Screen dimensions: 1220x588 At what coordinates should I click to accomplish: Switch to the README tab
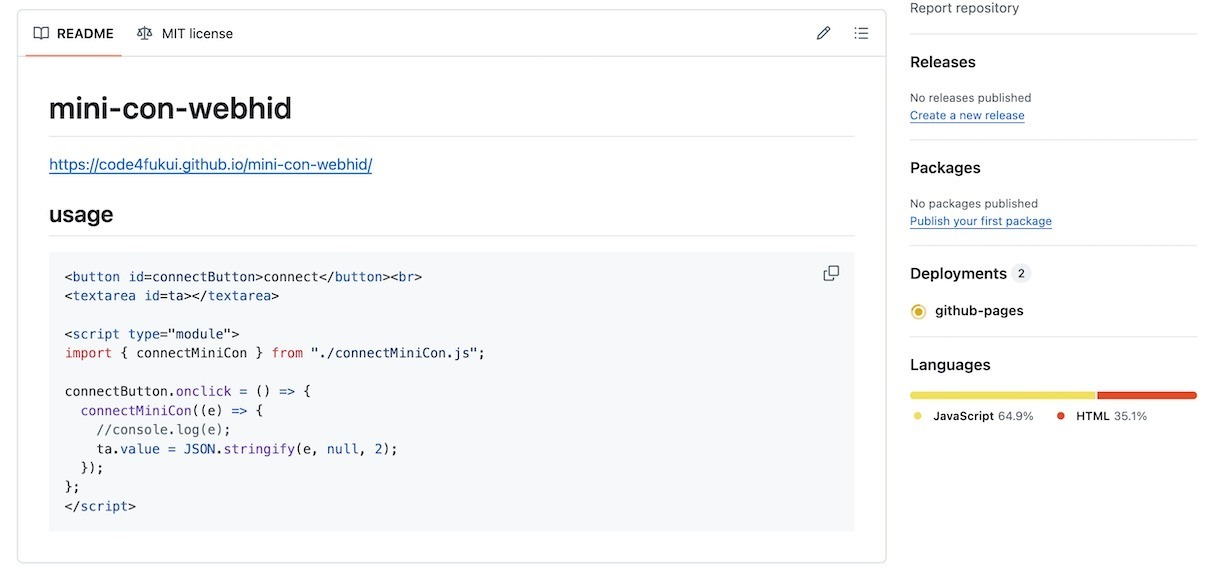(x=74, y=33)
